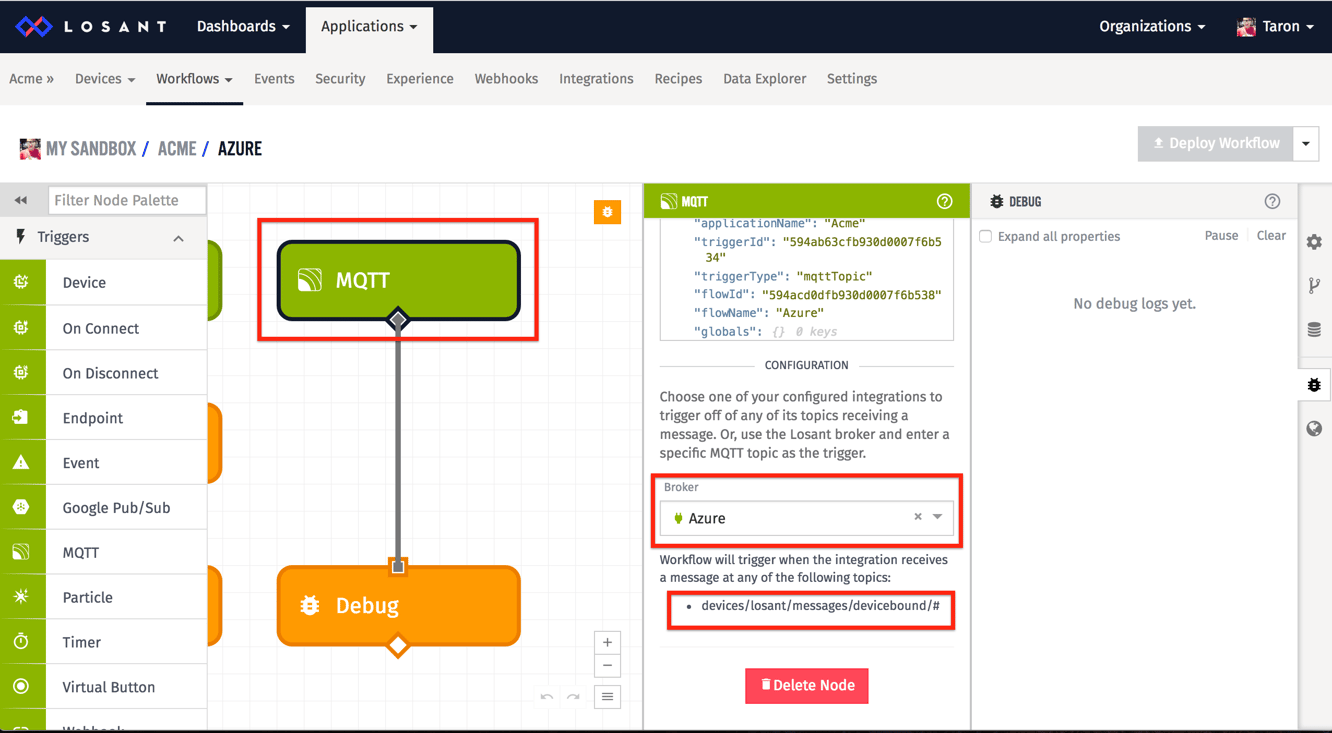Screen dimensions: 1332x733
Task: Open the Dashboards menu
Action: pos(241,26)
